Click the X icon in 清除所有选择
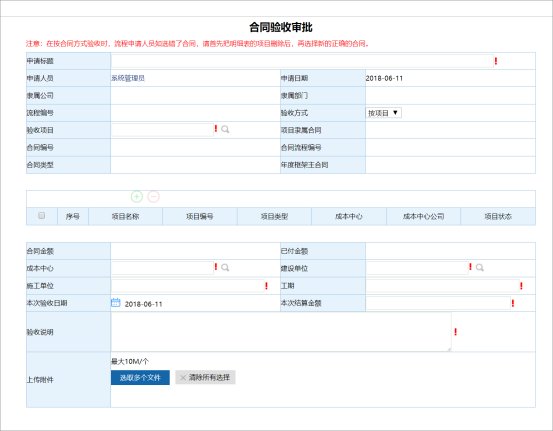The image size is (553, 431). [x=183, y=378]
